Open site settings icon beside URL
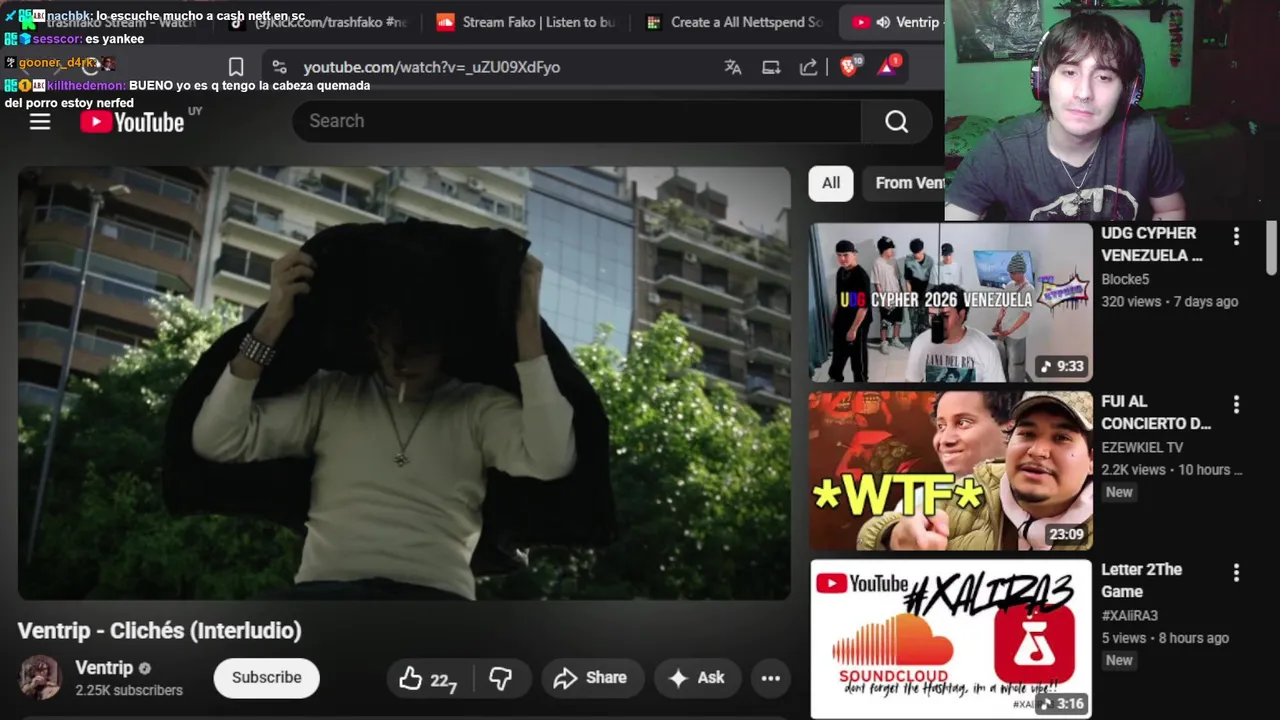1280x720 pixels. (279, 67)
